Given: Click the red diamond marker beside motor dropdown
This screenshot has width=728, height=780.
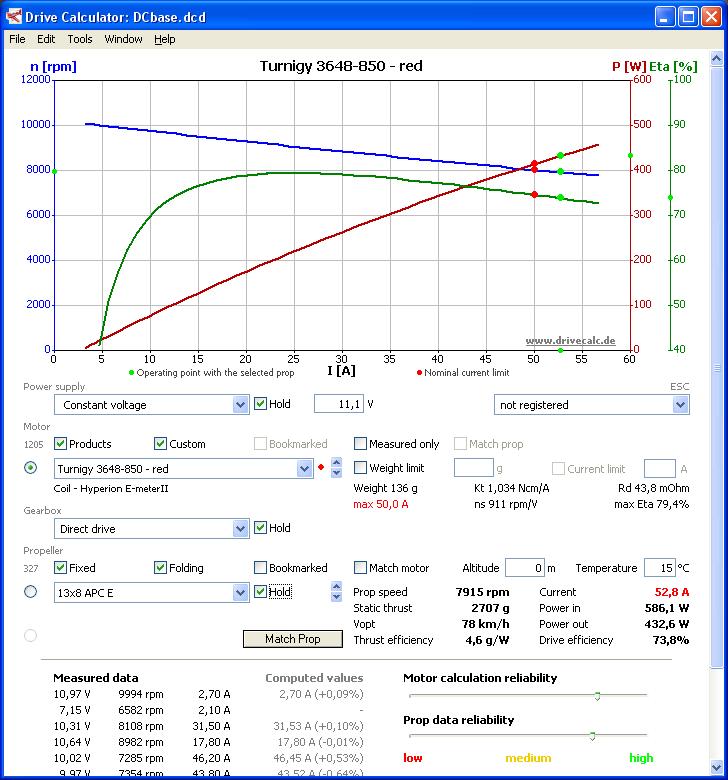Looking at the screenshot, I should tap(321, 467).
